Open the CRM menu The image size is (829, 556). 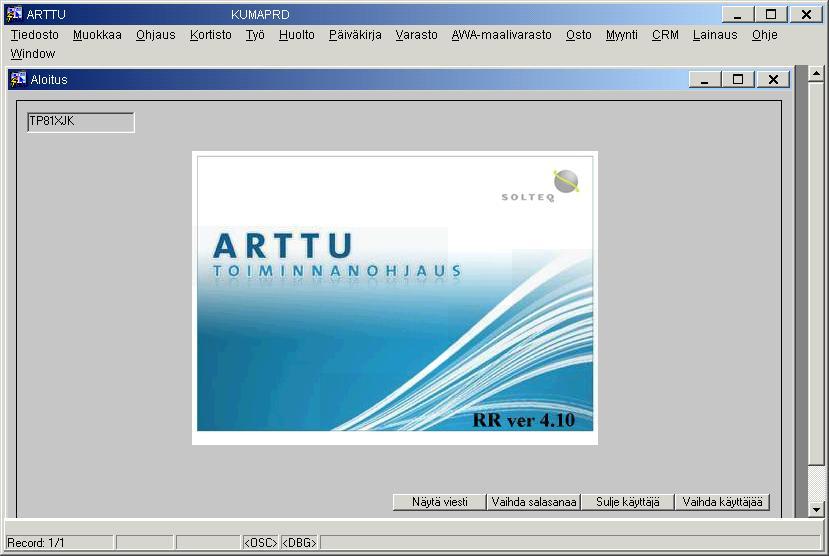[665, 35]
